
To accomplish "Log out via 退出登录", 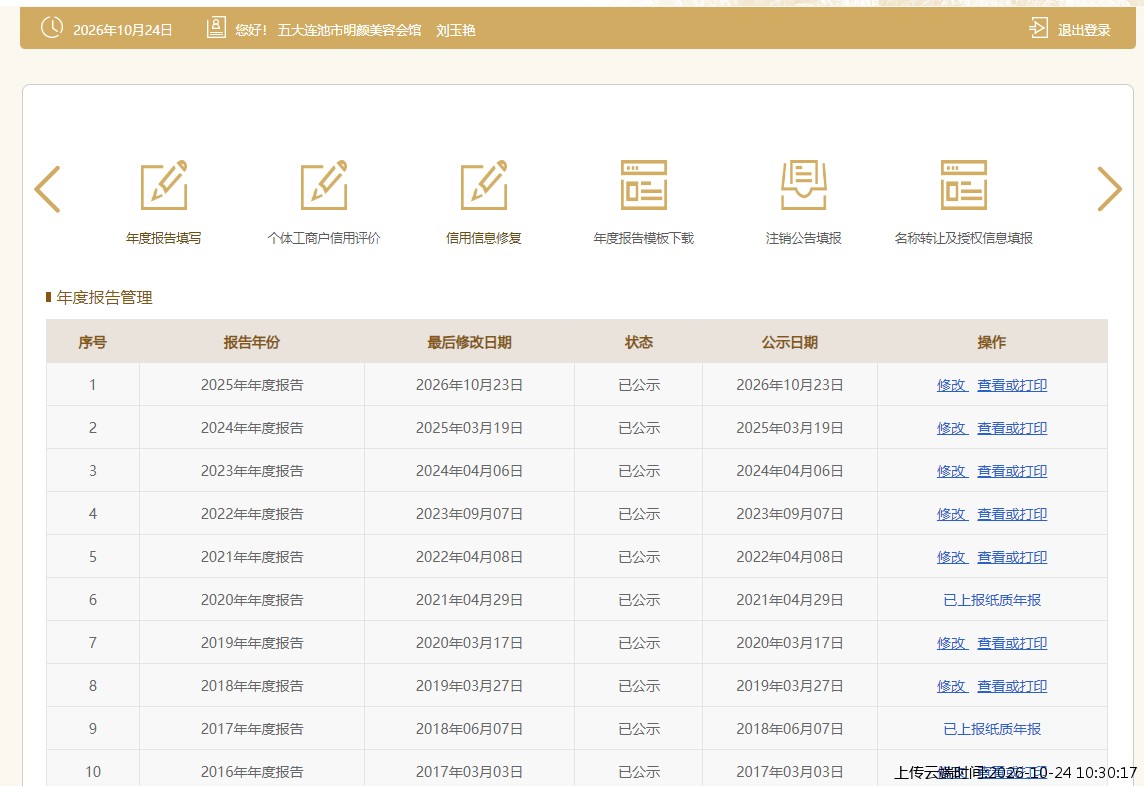I will (1083, 30).
